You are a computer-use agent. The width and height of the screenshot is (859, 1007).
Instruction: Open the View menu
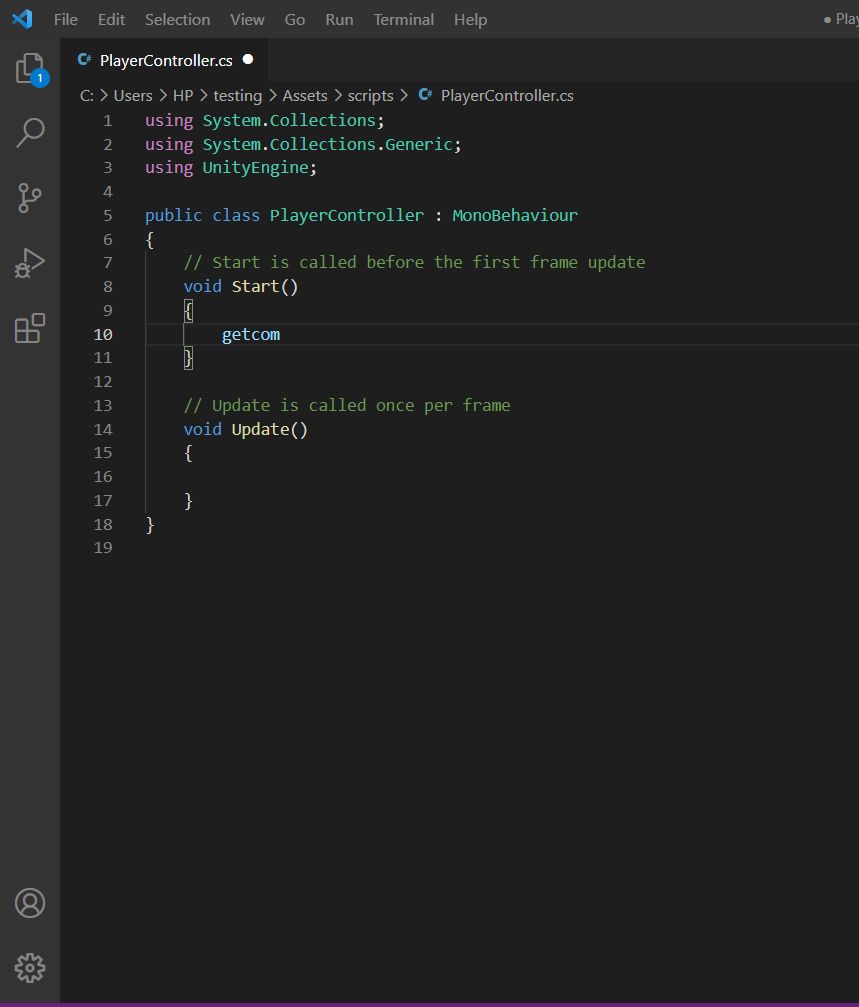(x=247, y=20)
